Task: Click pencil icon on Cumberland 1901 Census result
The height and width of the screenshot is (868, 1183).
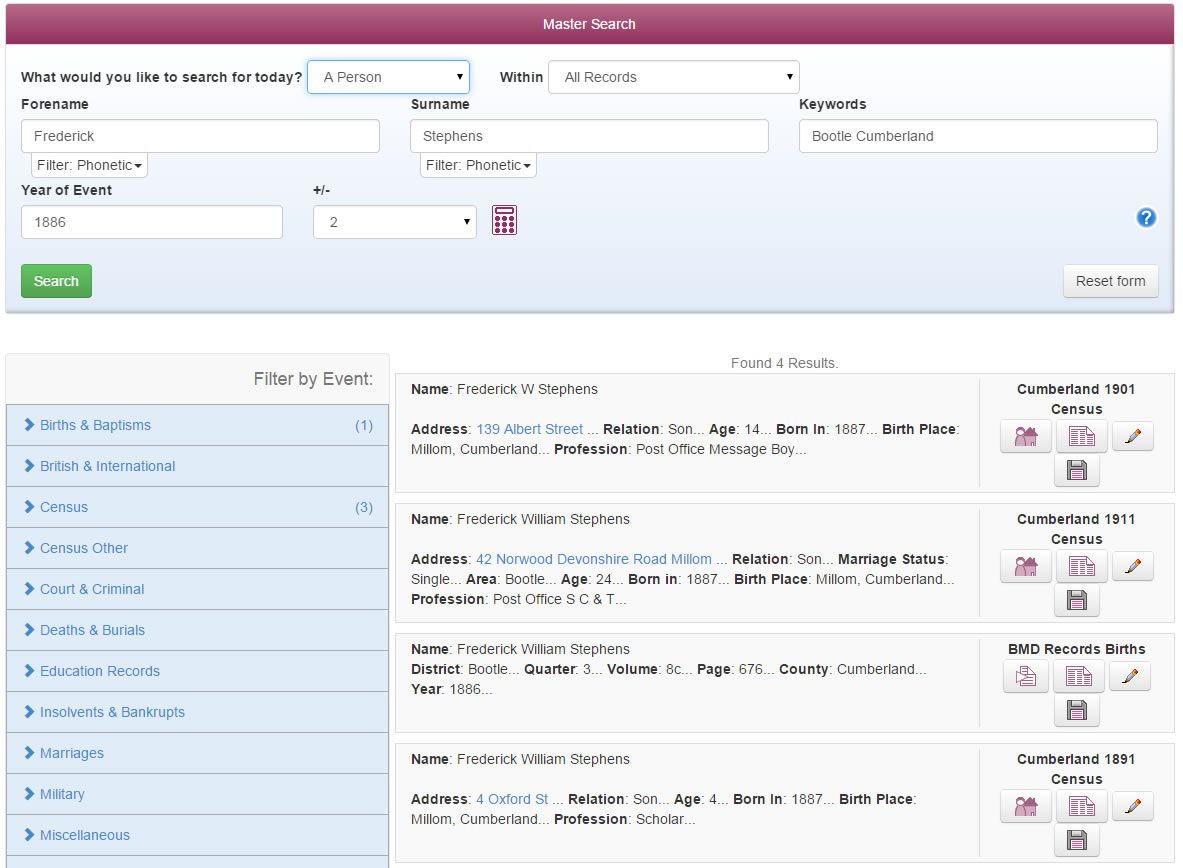Action: 1132,436
